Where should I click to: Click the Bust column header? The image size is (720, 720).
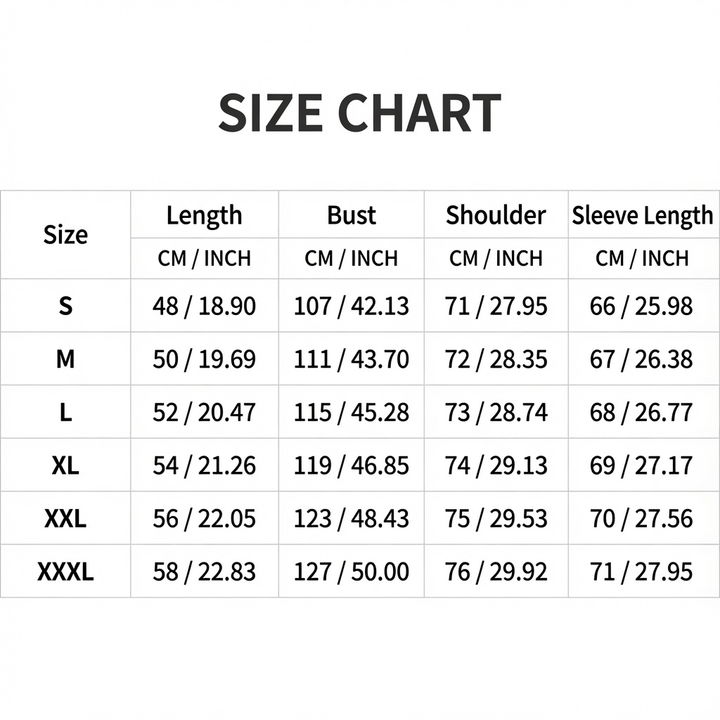tap(351, 215)
